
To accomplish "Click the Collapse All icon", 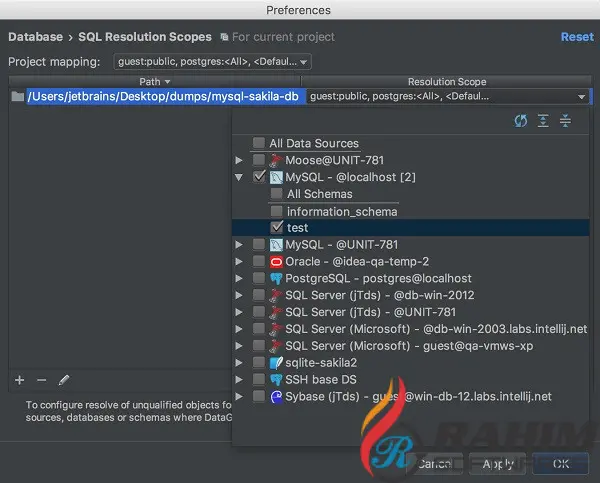I will pos(565,121).
